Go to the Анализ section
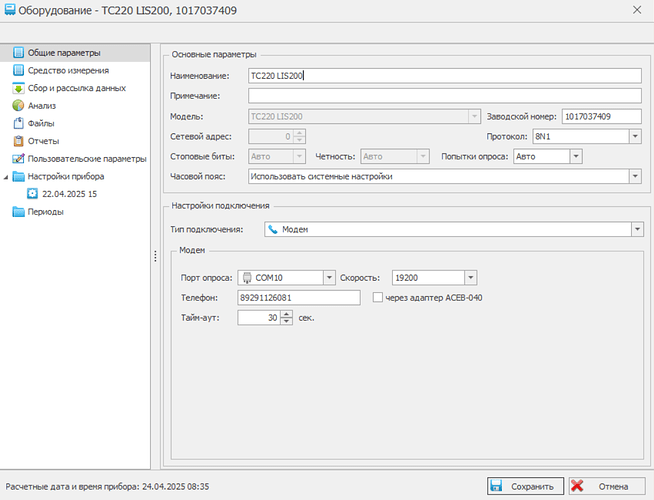 42,106
